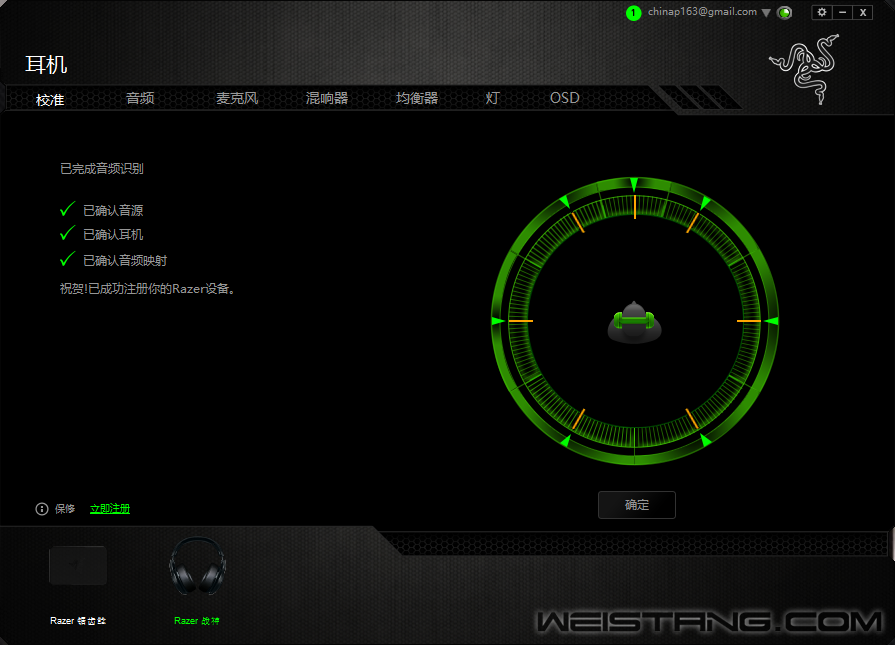This screenshot has width=895, height=645.
Task: Click the 已确认耳机 status text
Action: [113, 235]
